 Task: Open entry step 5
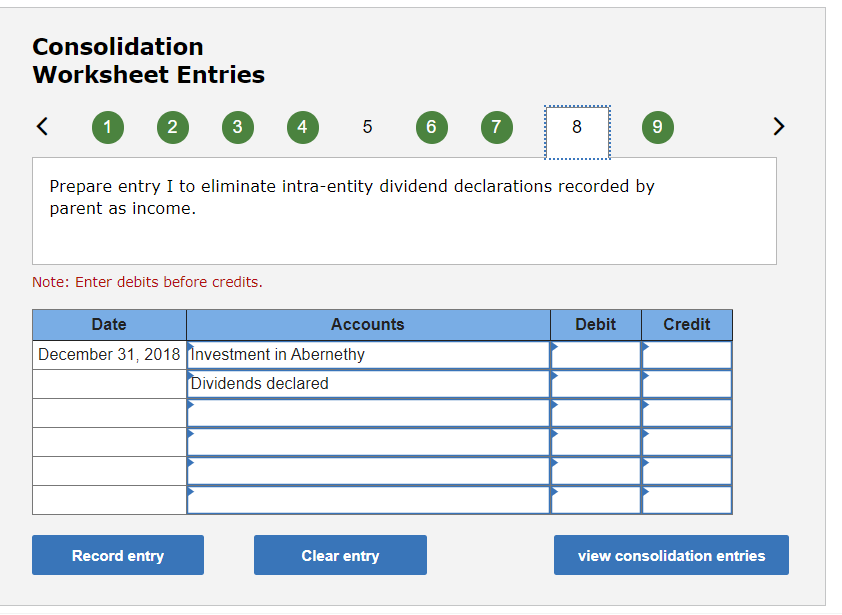[367, 127]
